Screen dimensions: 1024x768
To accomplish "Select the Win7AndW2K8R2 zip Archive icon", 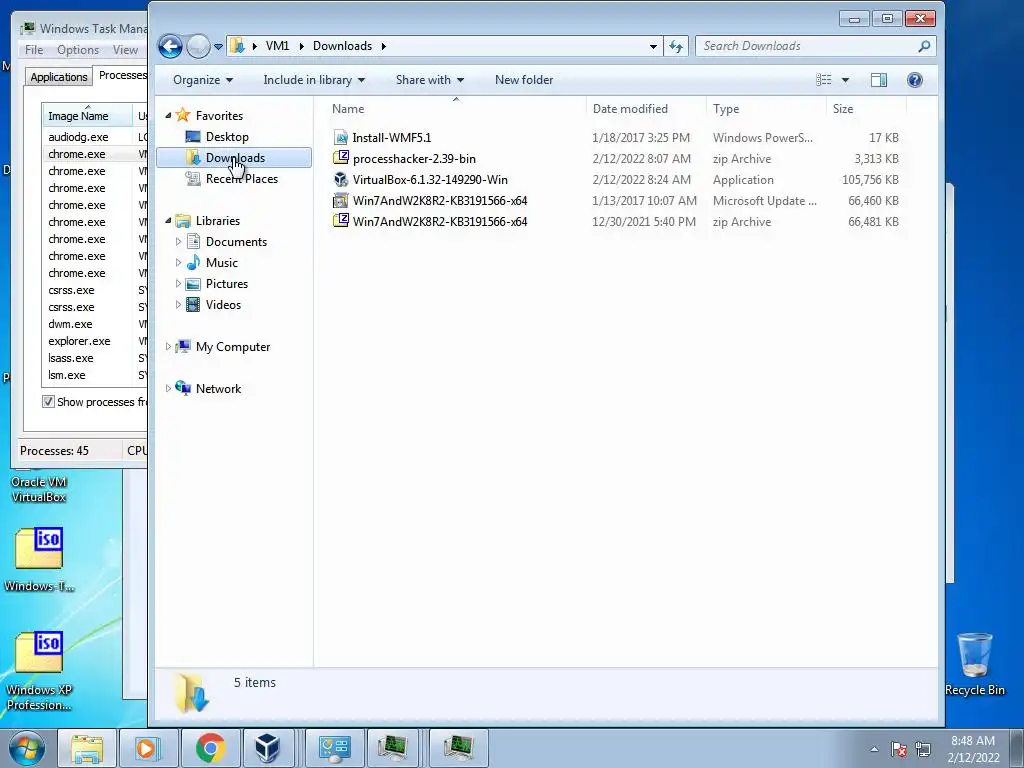I will coord(340,221).
